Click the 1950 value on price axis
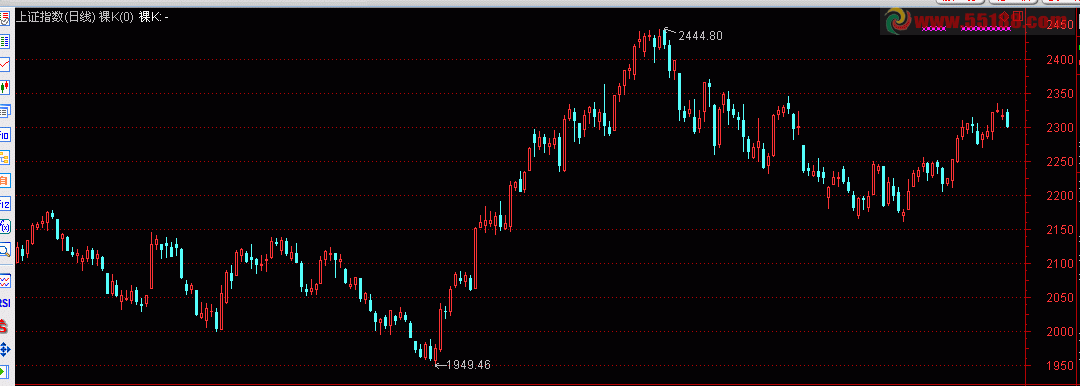This screenshot has width=1080, height=386. coord(1059,365)
